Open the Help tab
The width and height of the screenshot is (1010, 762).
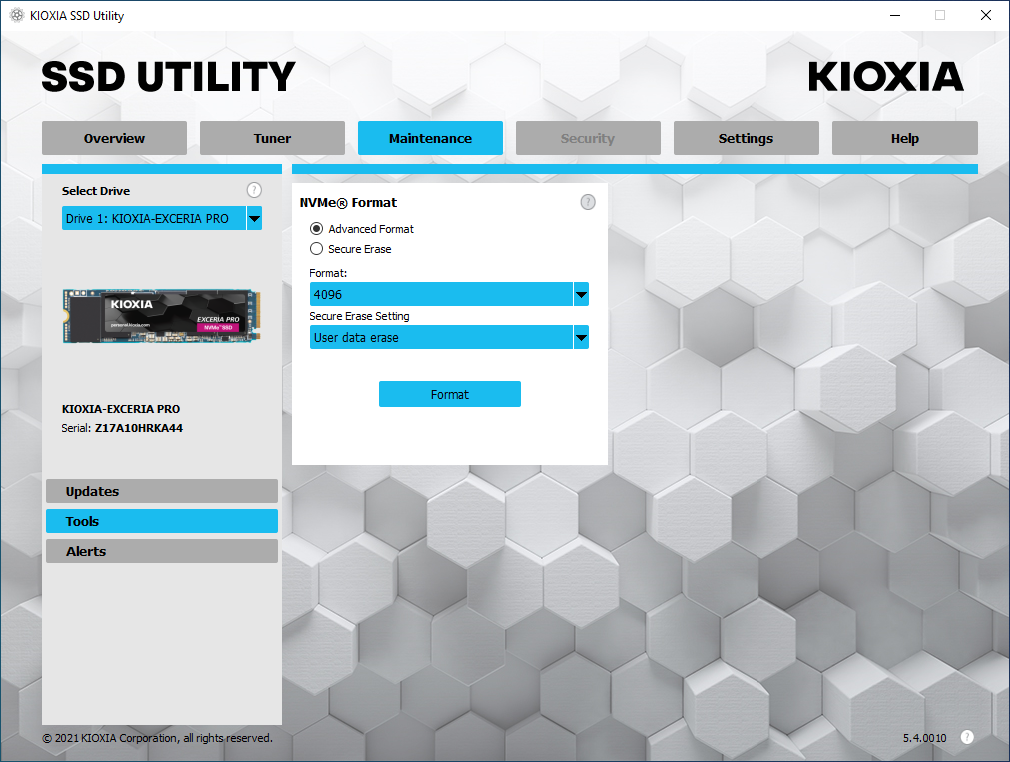pos(904,138)
